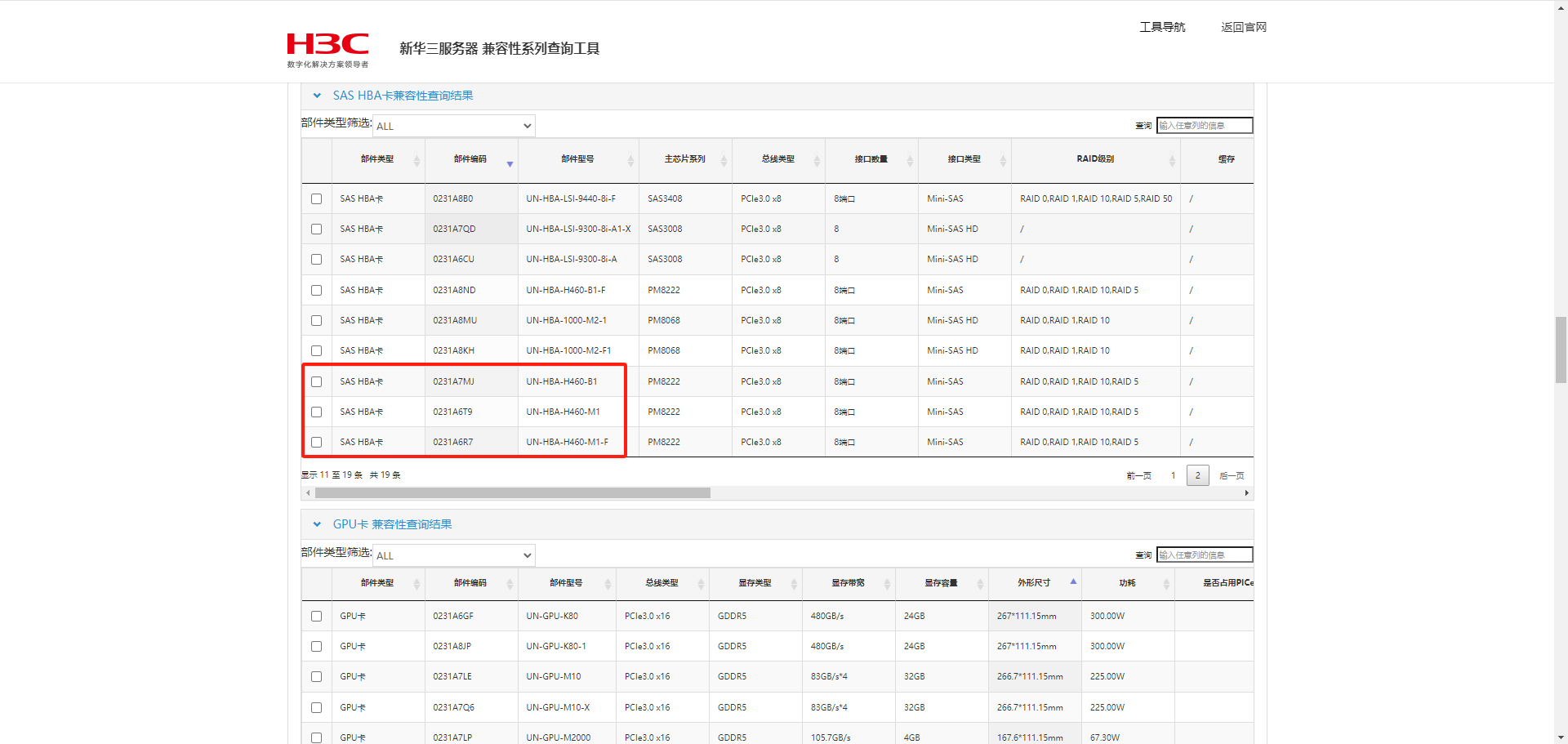Tick the UN-GPU-K80 row checkbox

click(317, 616)
